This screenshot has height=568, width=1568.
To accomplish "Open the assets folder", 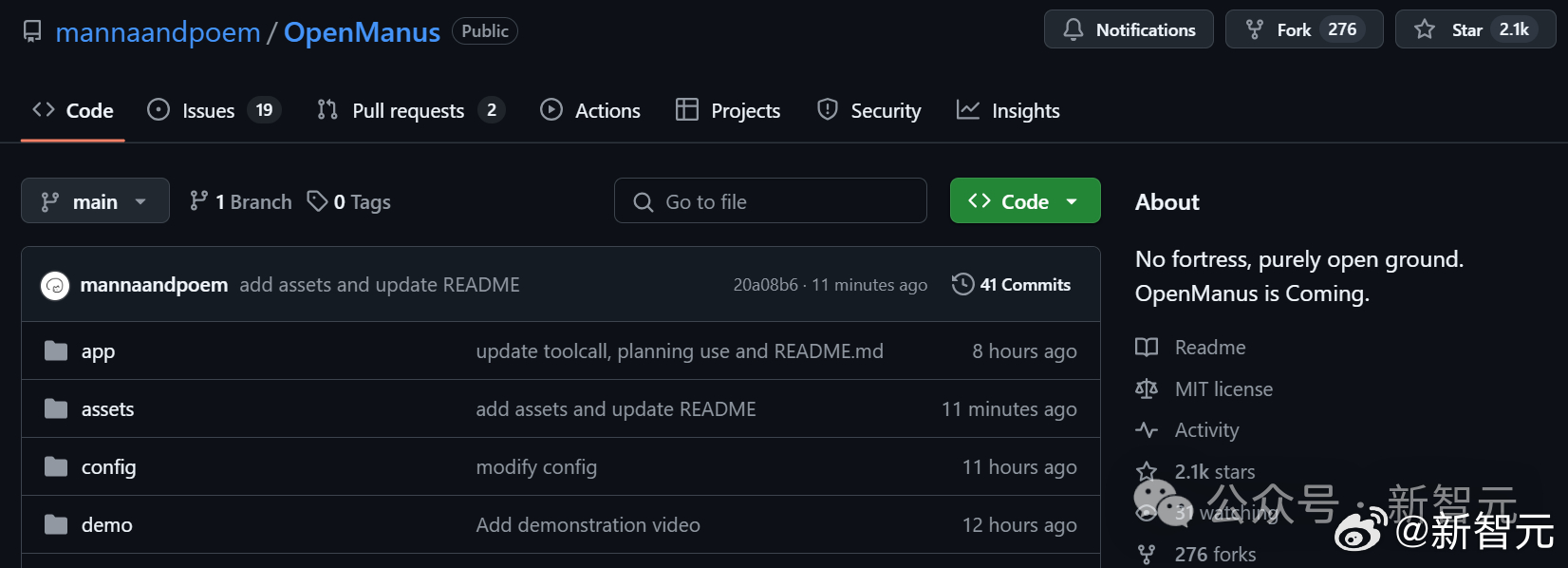I will click(x=107, y=409).
